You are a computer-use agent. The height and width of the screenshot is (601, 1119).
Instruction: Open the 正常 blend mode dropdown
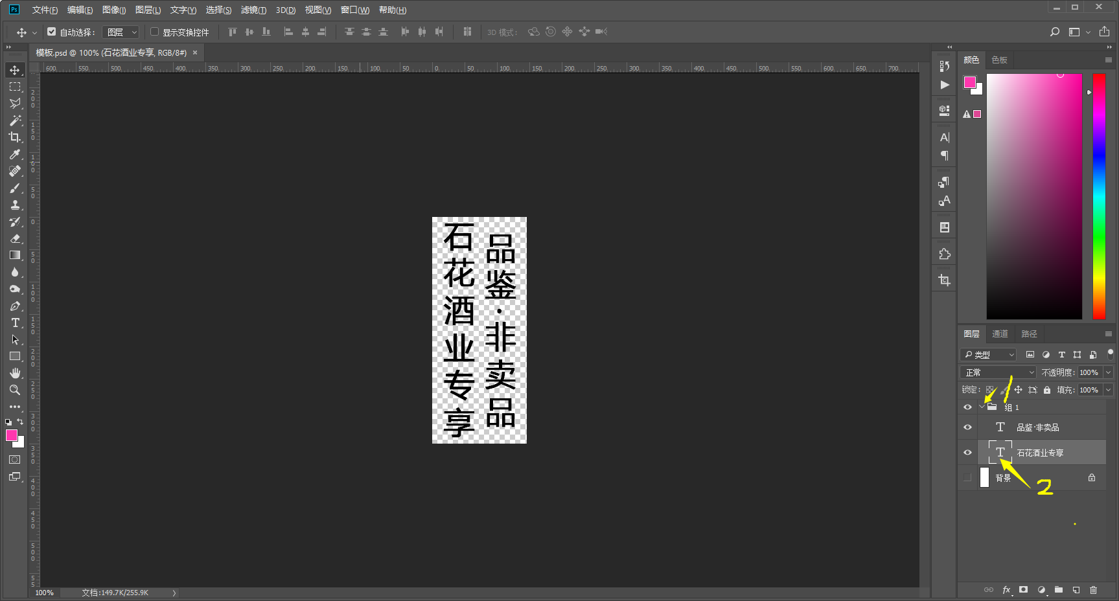[998, 373]
